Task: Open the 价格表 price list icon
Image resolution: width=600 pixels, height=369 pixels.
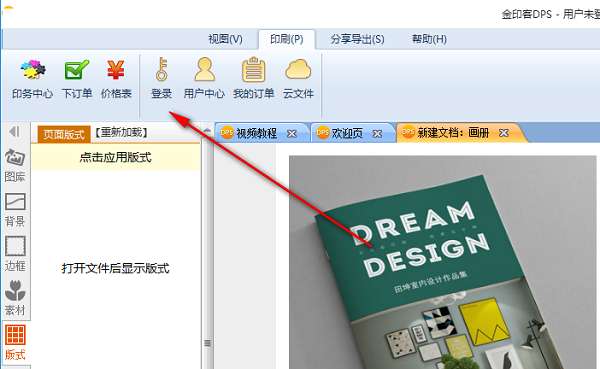Action: pos(116,79)
